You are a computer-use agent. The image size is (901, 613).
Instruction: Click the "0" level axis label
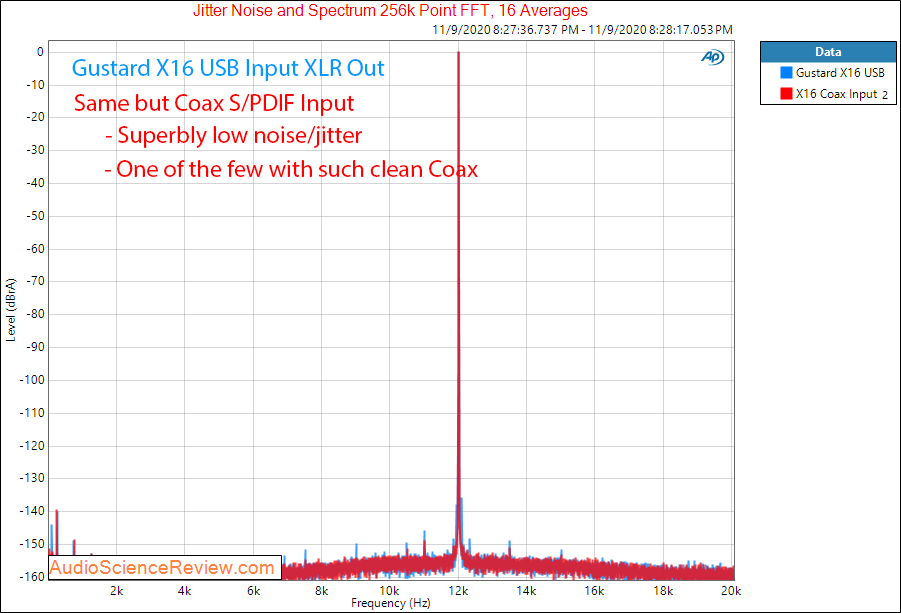click(40, 52)
